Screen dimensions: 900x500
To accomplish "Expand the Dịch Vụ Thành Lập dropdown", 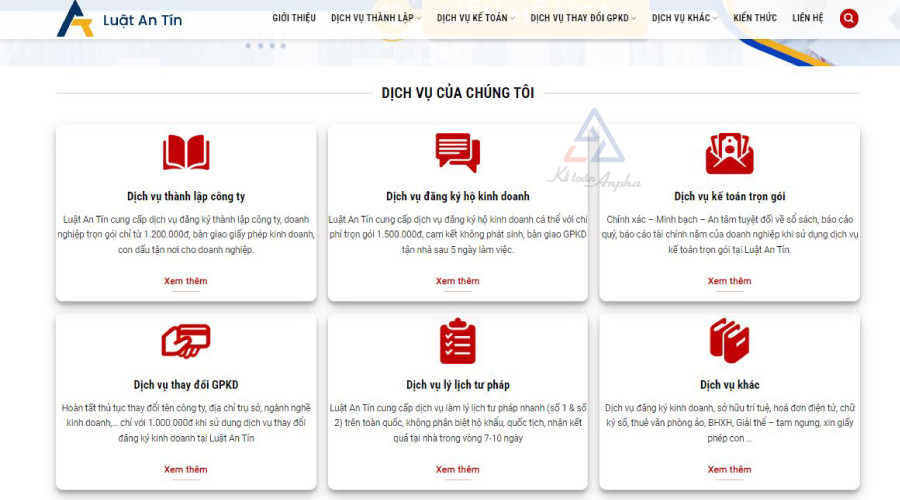I will (x=376, y=18).
